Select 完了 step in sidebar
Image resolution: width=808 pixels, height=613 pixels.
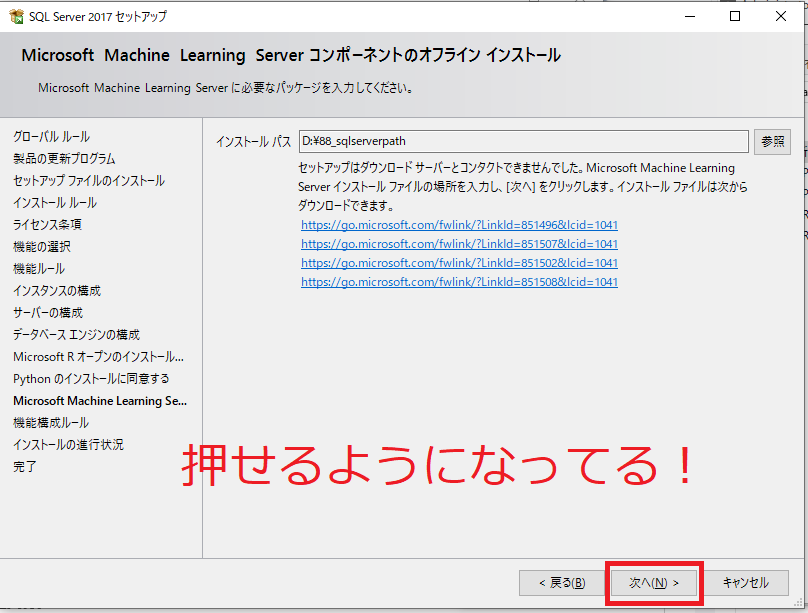[x=25, y=467]
